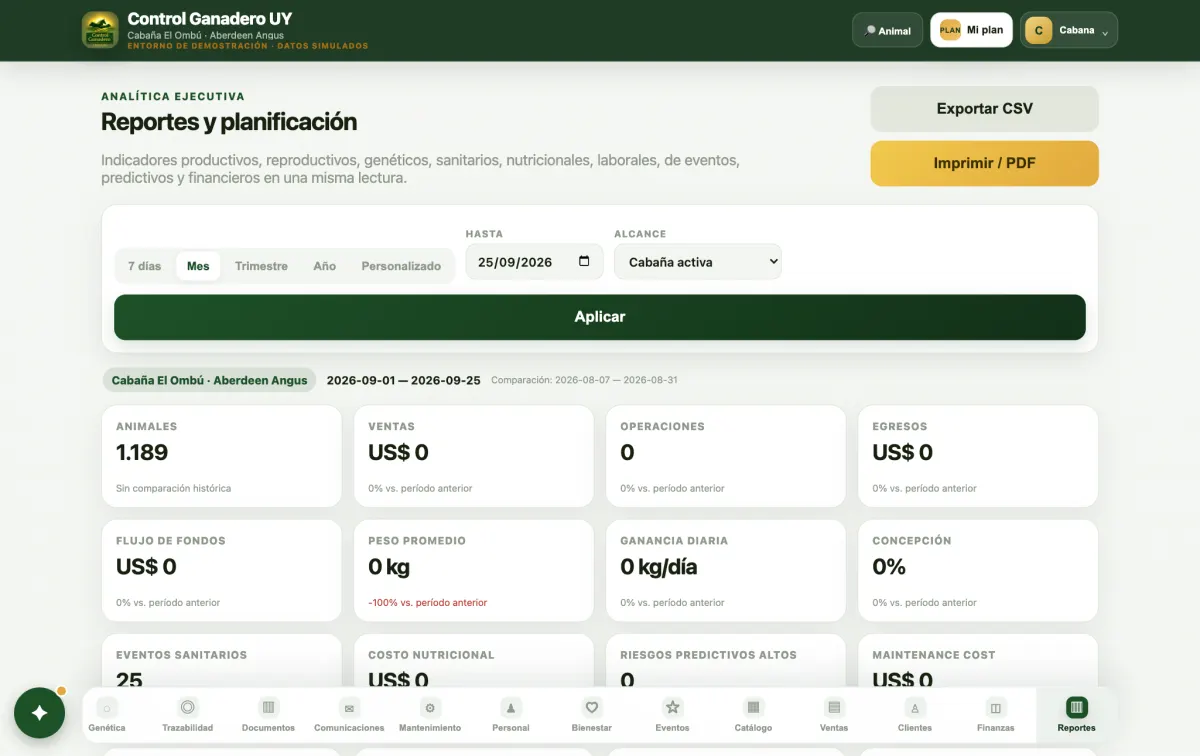The image size is (1200, 756).
Task: Select the Personalizado period
Action: [401, 266]
